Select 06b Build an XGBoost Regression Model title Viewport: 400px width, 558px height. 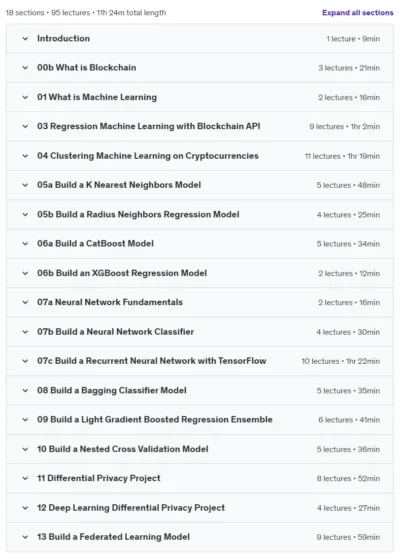122,273
